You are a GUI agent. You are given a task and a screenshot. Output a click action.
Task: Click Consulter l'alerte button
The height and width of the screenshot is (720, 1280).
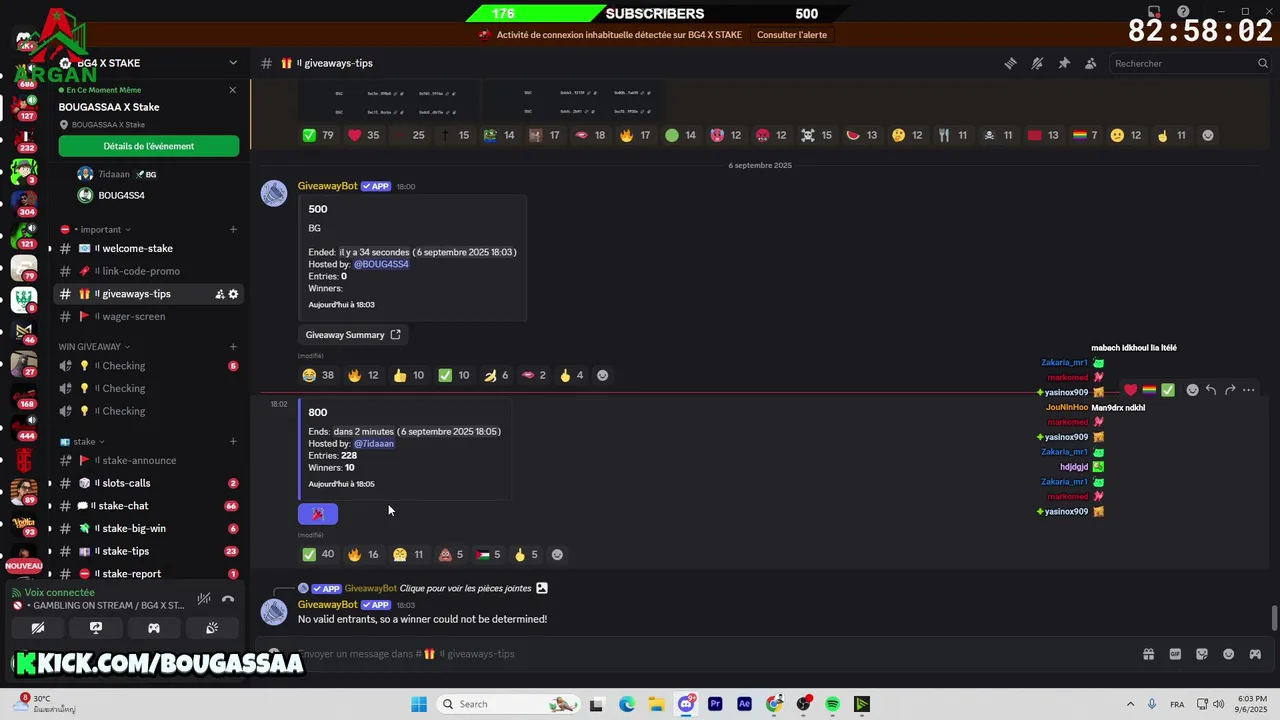pos(792,35)
